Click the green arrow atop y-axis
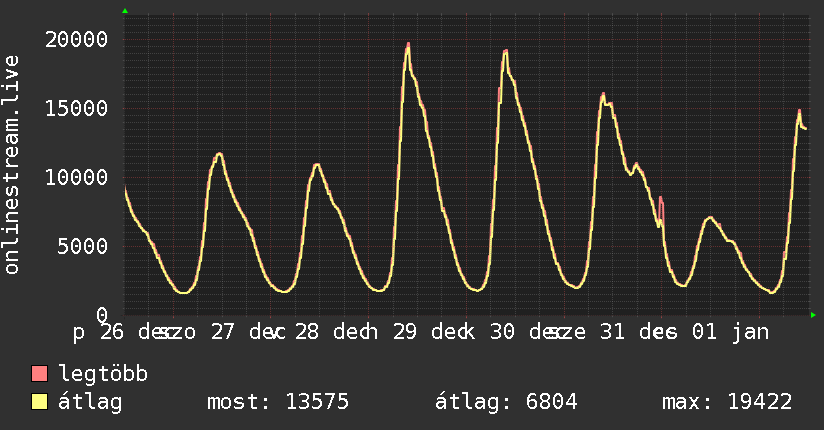Image resolution: width=824 pixels, height=430 pixels. pyautogui.click(x=125, y=11)
